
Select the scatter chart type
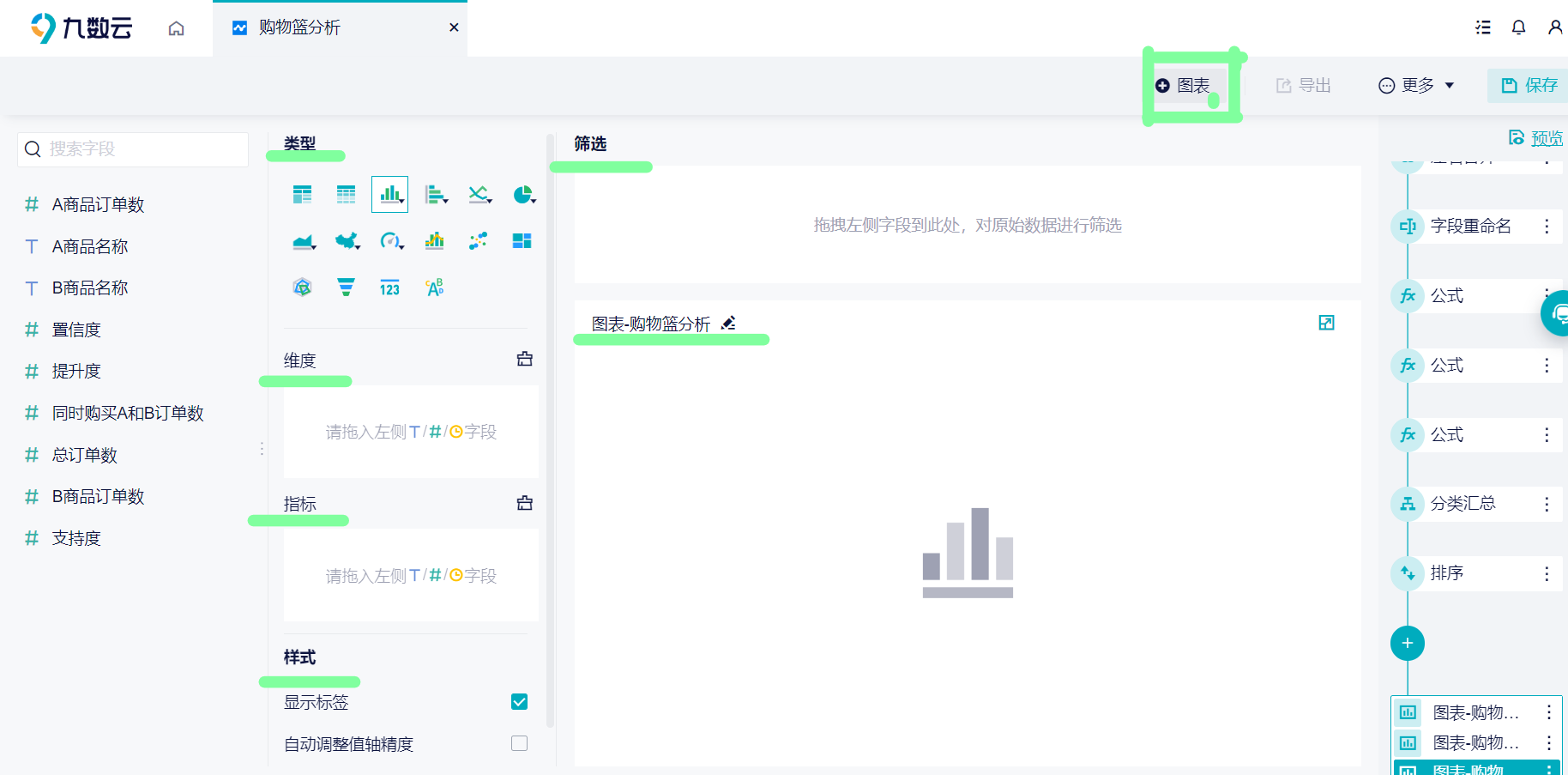click(x=479, y=241)
